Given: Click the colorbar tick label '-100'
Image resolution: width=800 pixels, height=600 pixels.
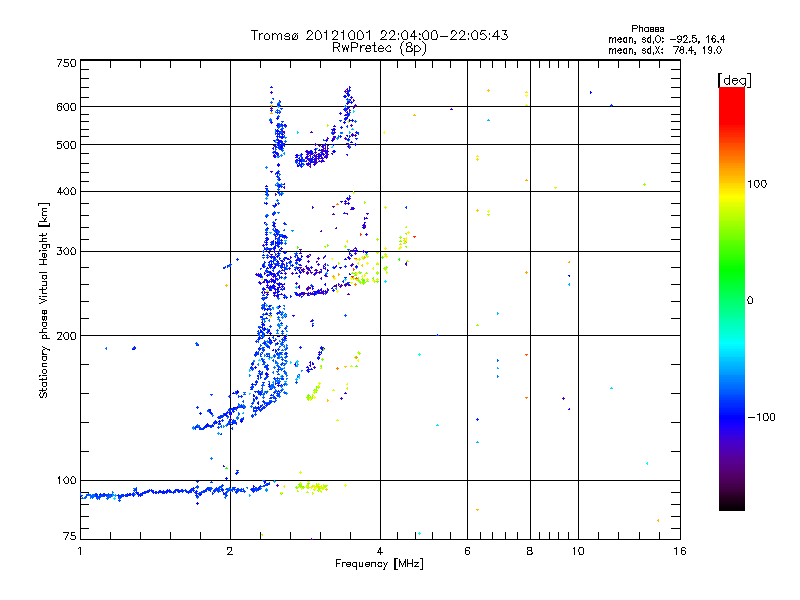Looking at the screenshot, I should click(x=761, y=417).
